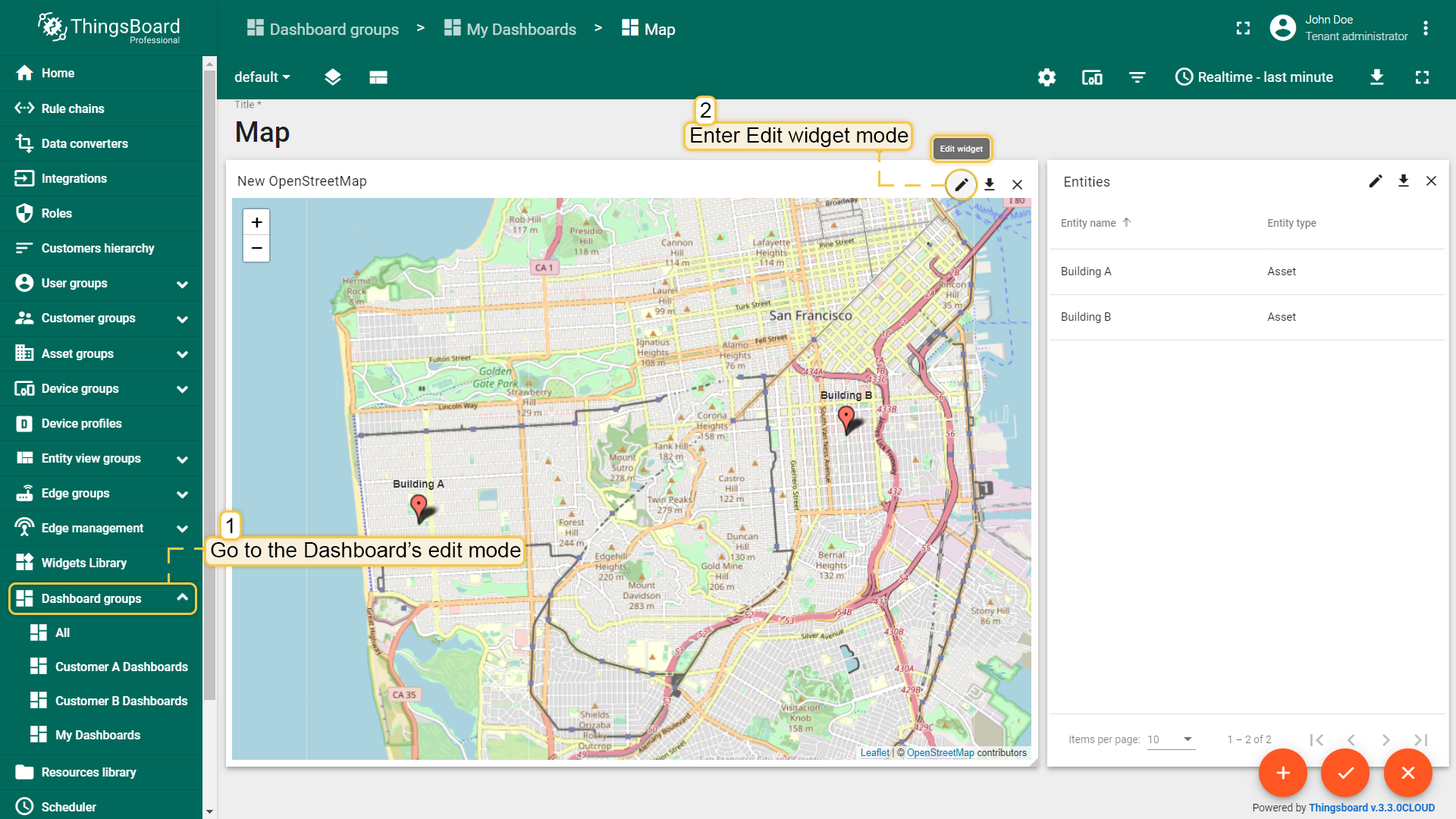This screenshot has height=819, width=1456.
Task: Open the default state dropdown
Action: click(262, 77)
